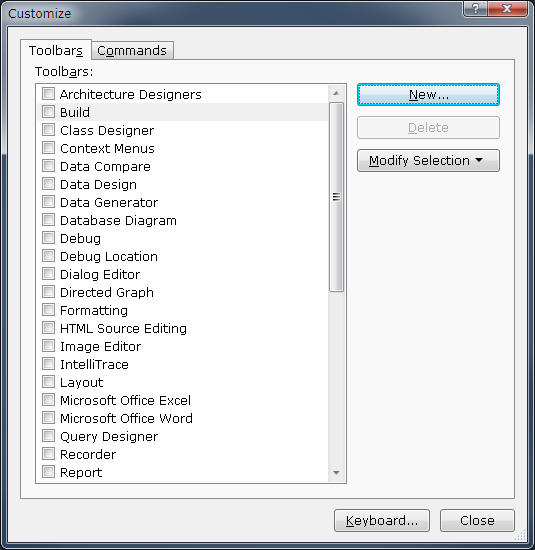This screenshot has width=535, height=550.
Task: Switch to the Commands tab
Action: (132, 51)
